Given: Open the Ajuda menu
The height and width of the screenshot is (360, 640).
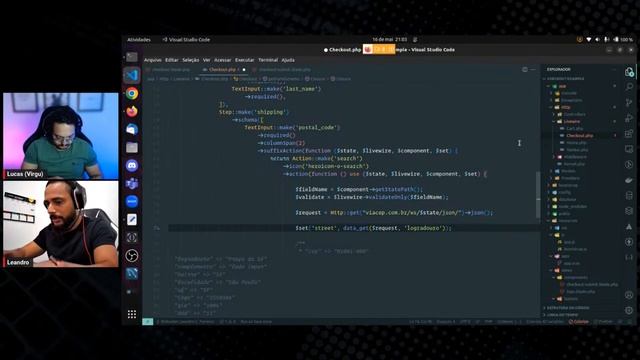Looking at the screenshot, I should coord(288,60).
